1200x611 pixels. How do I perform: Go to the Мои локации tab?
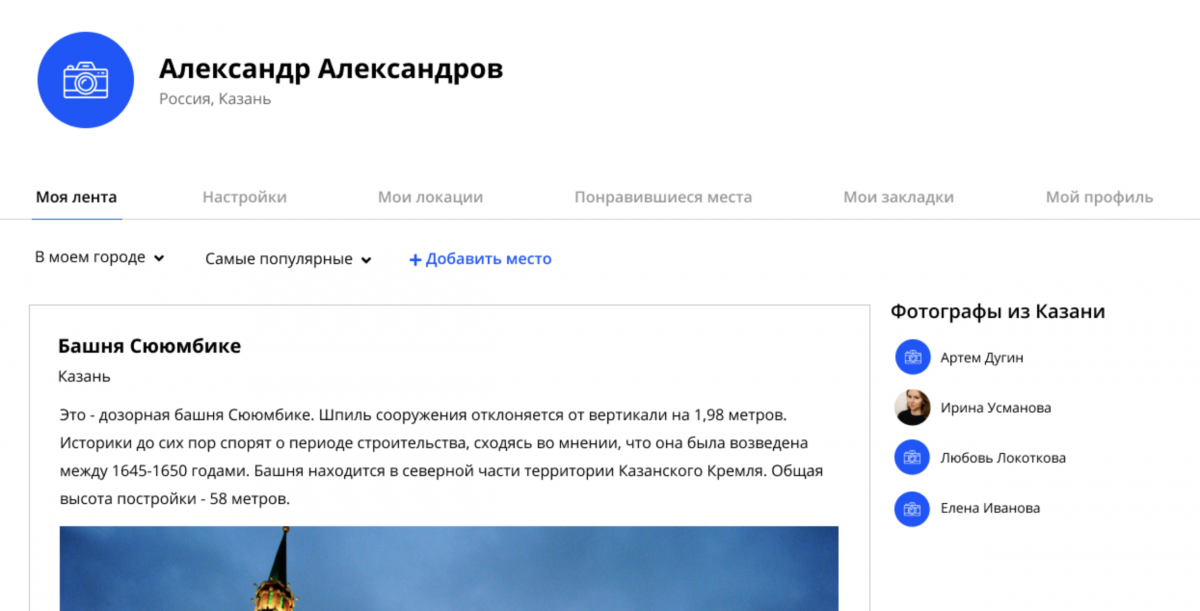(x=430, y=197)
